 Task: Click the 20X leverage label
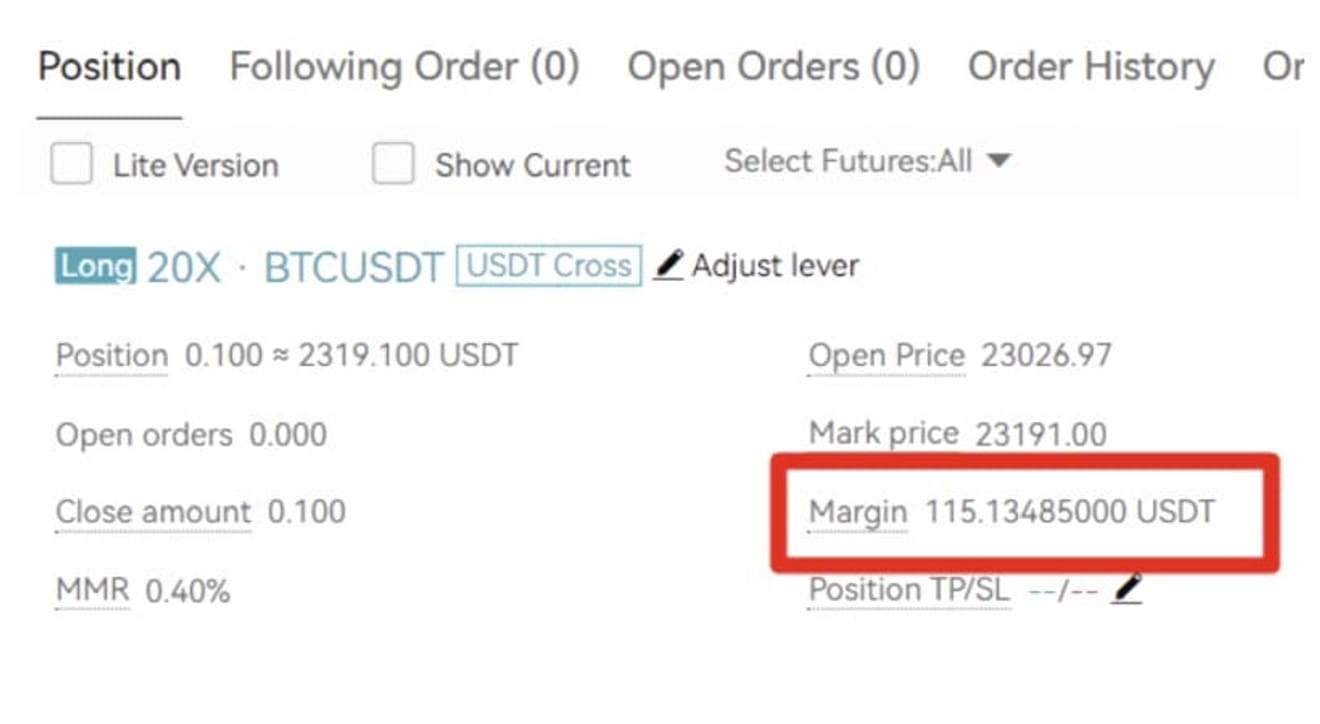[x=184, y=267]
